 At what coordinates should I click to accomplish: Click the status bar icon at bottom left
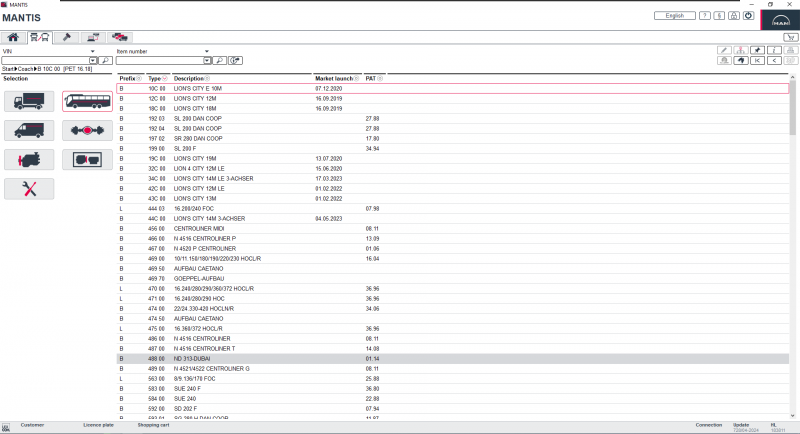point(6,427)
